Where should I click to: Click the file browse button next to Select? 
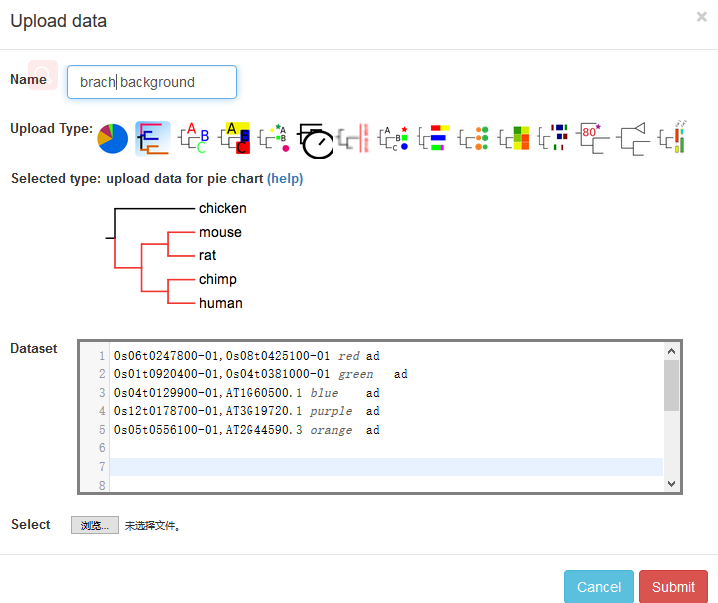95,525
